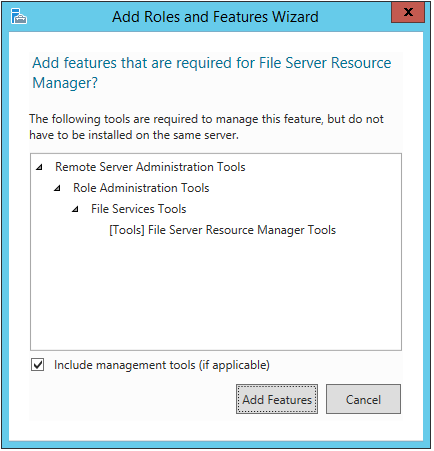Image resolution: width=434 pixels, height=451 pixels.
Task: Collapse the Role Administration Tools triangle
Action: click(x=57, y=188)
